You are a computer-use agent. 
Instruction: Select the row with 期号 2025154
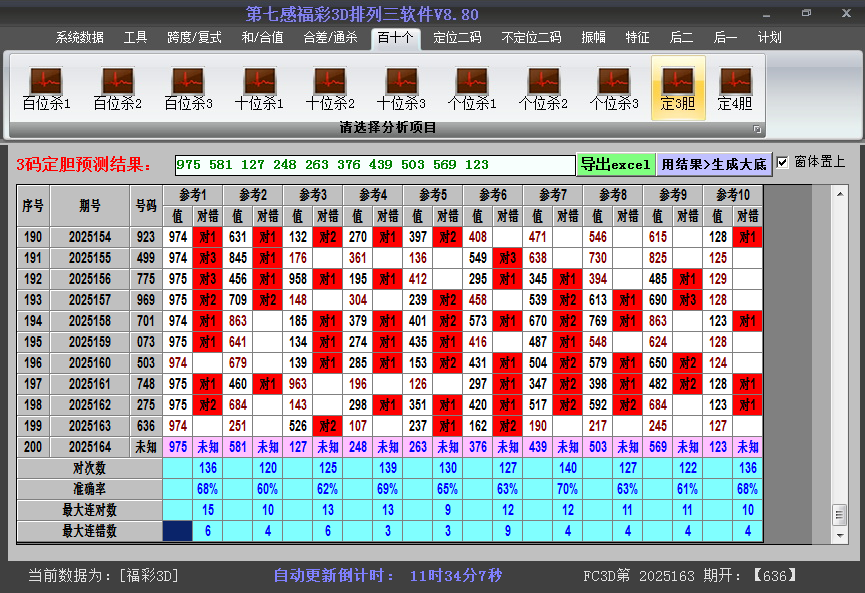point(389,237)
